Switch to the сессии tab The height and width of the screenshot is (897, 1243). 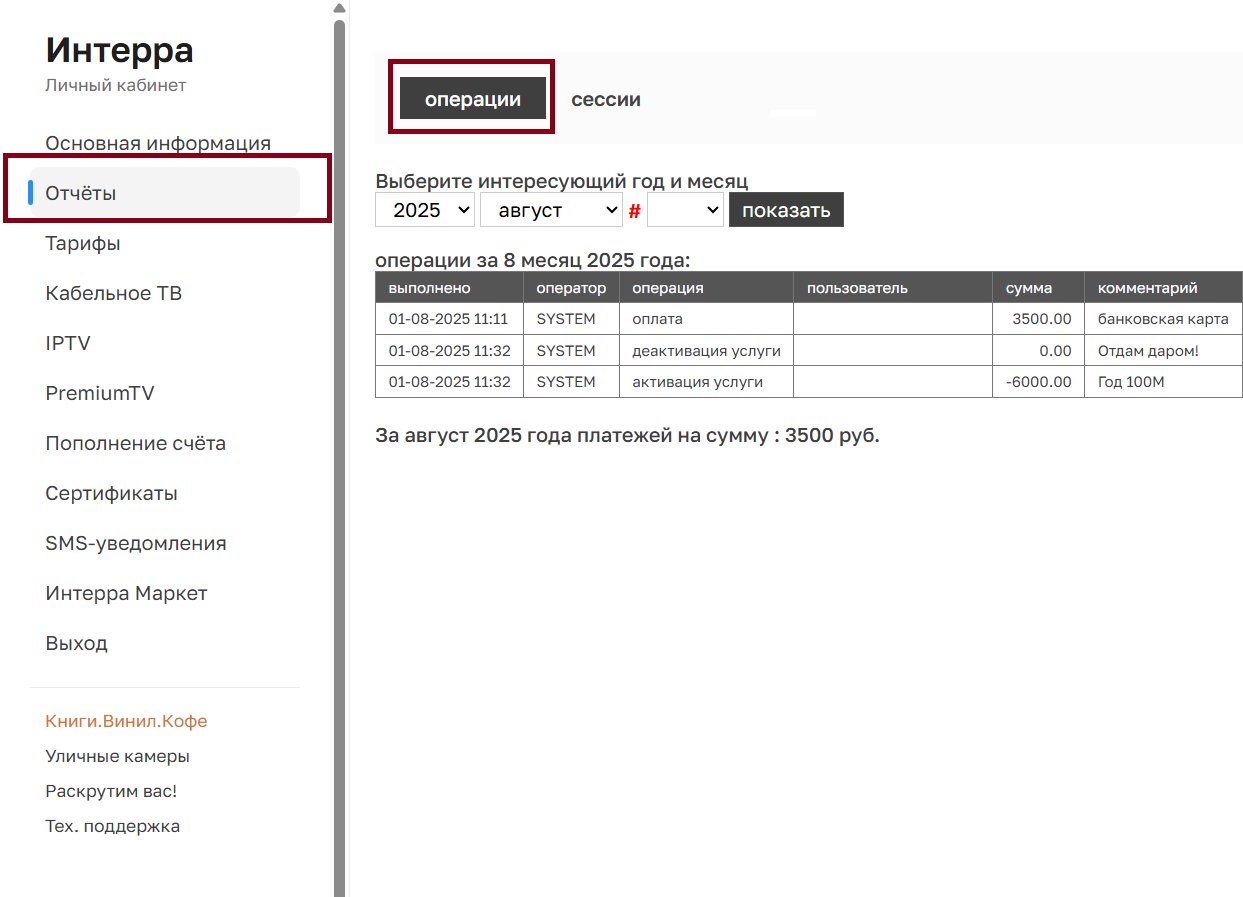606,100
